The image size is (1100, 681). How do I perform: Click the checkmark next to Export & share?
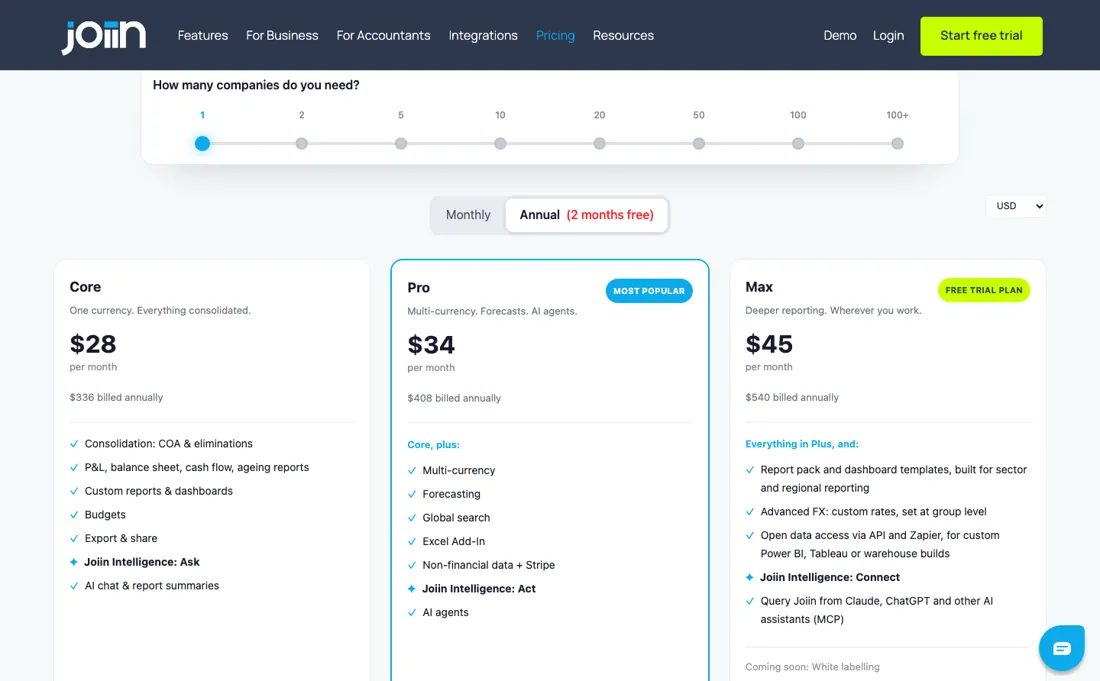pyautogui.click(x=74, y=539)
